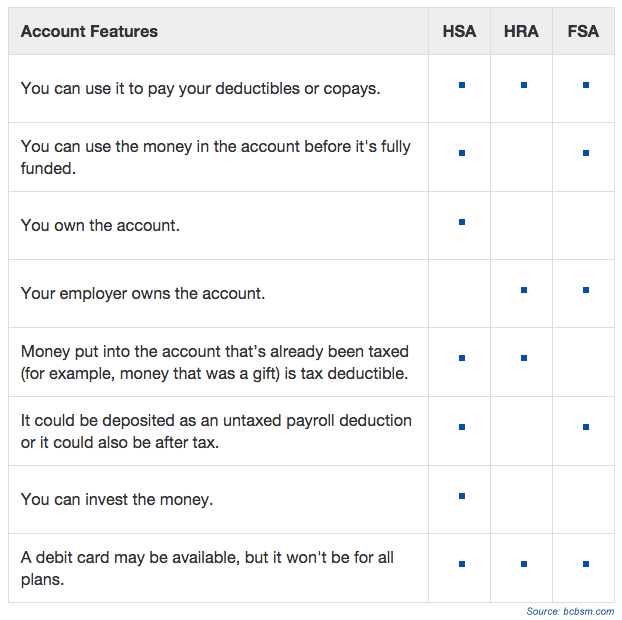Click HRA marker for debit card row
The height and width of the screenshot is (620, 622).
[524, 564]
